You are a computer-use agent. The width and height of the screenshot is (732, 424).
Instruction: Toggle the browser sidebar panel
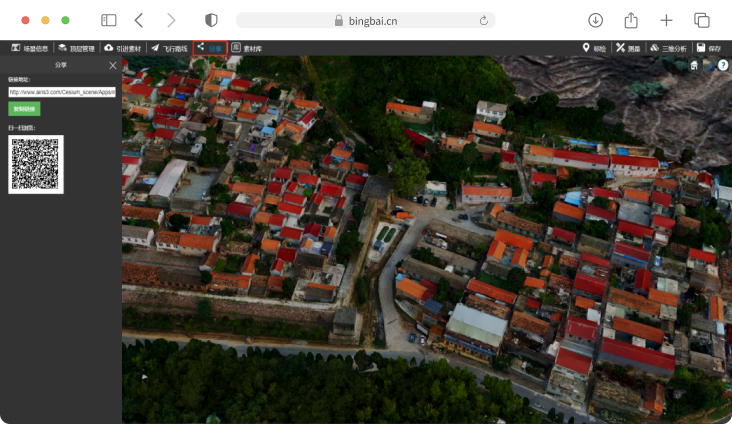click(x=108, y=20)
